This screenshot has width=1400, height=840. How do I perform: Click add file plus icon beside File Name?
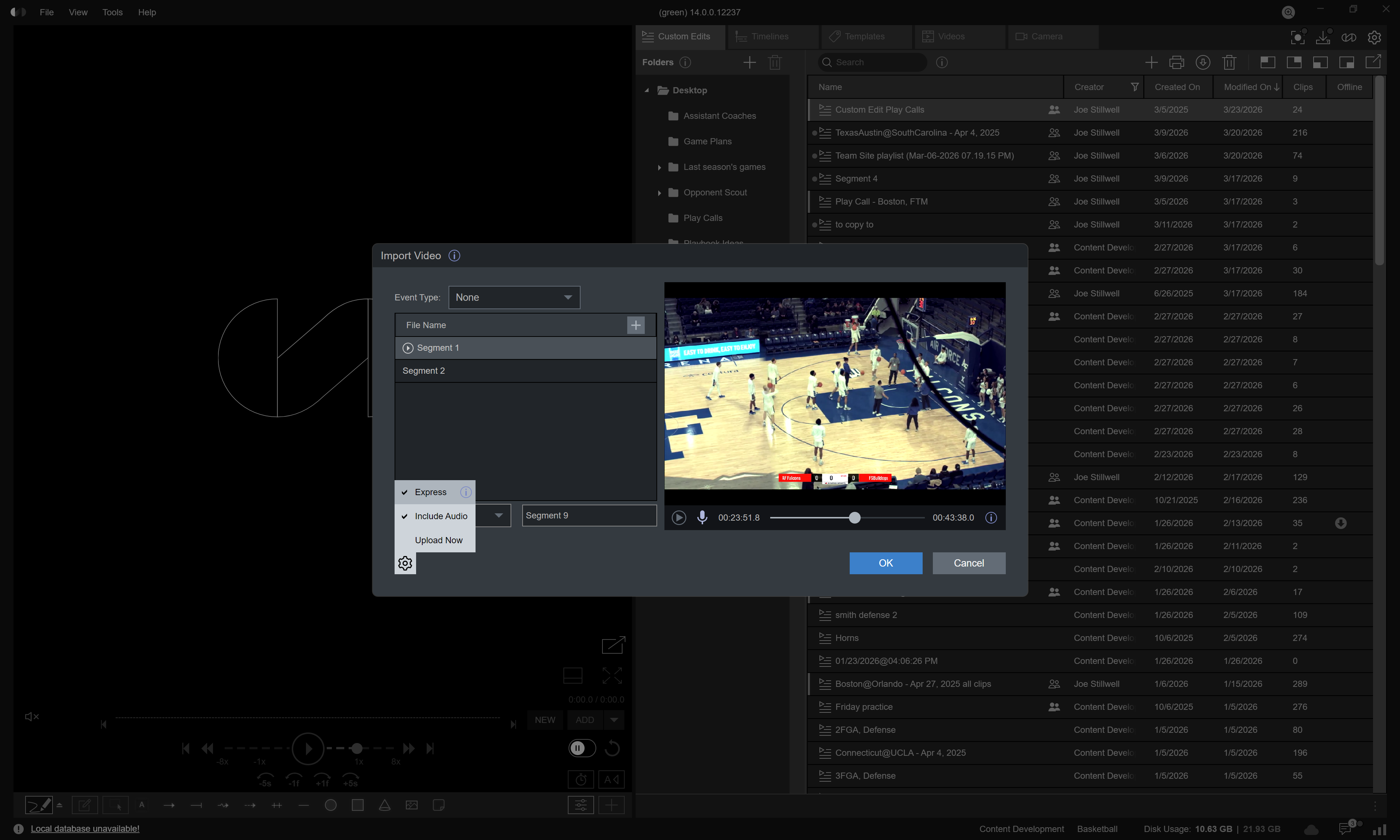636,325
